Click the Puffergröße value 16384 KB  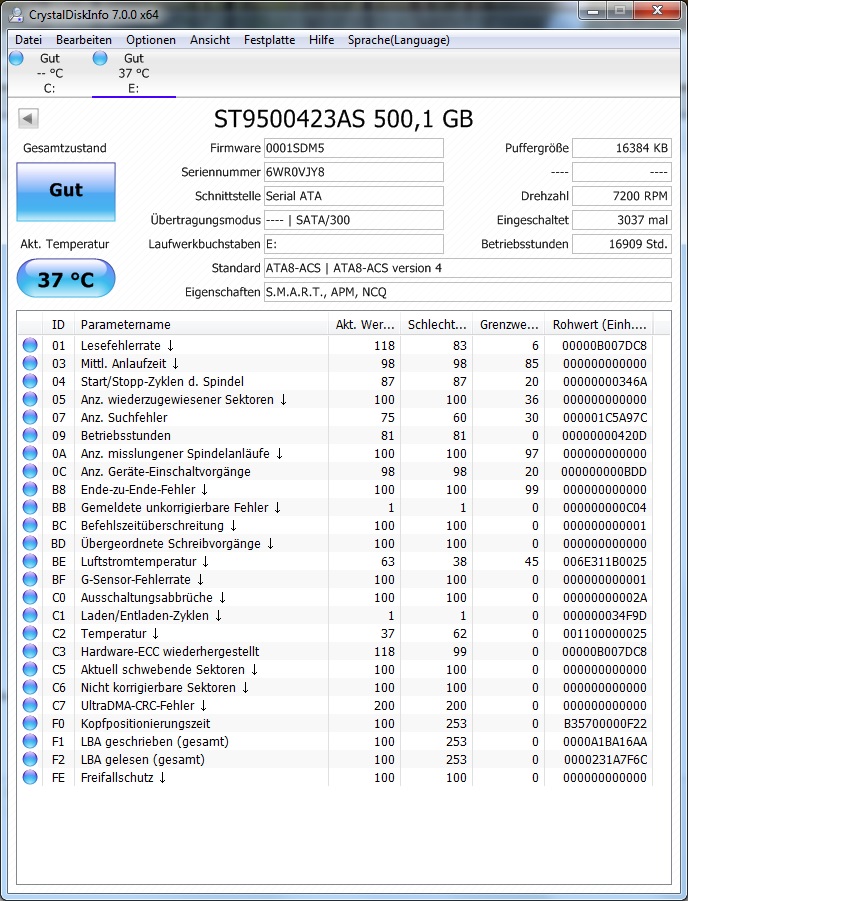tap(622, 148)
